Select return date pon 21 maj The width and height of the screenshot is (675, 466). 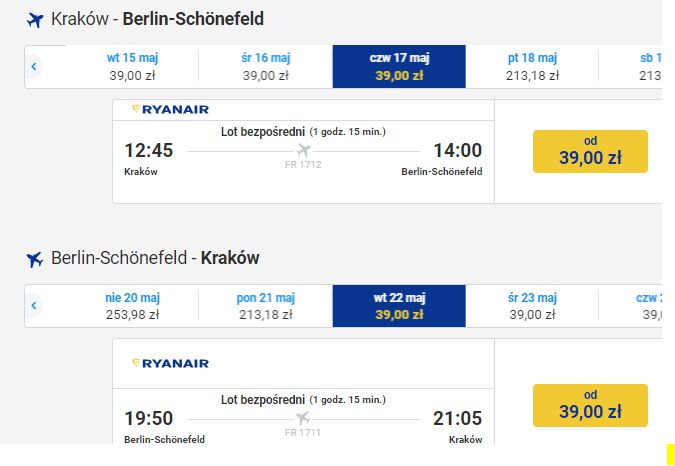[x=266, y=306]
